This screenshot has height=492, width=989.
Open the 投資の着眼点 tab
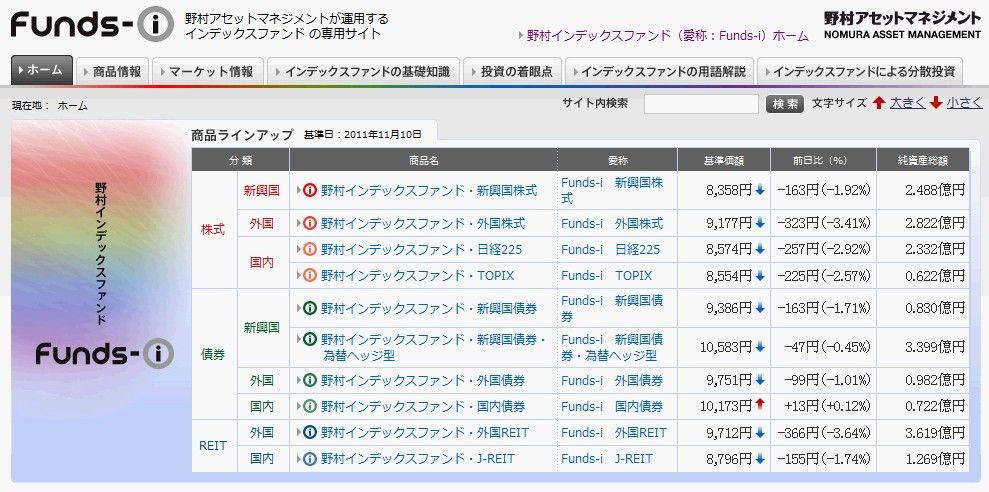point(512,71)
